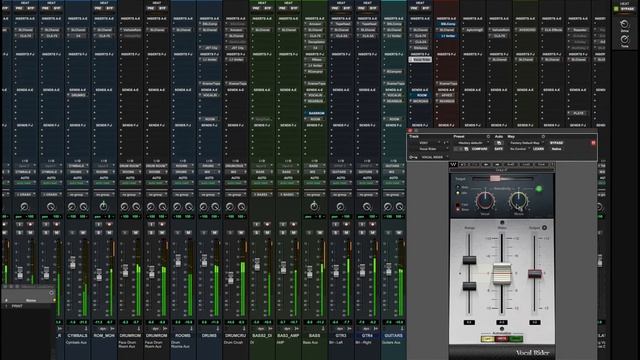Image resolution: width=640 pixels, height=360 pixels.
Task: Click the green automation button in Vocal Rider
Action: pyautogui.click(x=516, y=339)
